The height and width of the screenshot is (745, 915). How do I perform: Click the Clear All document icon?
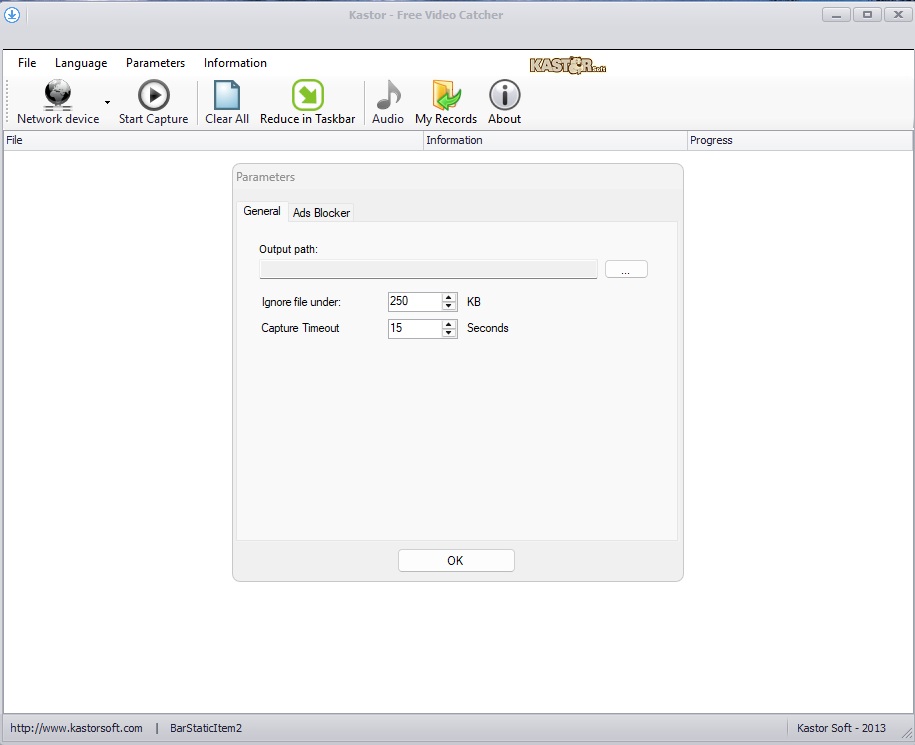pyautogui.click(x=227, y=95)
